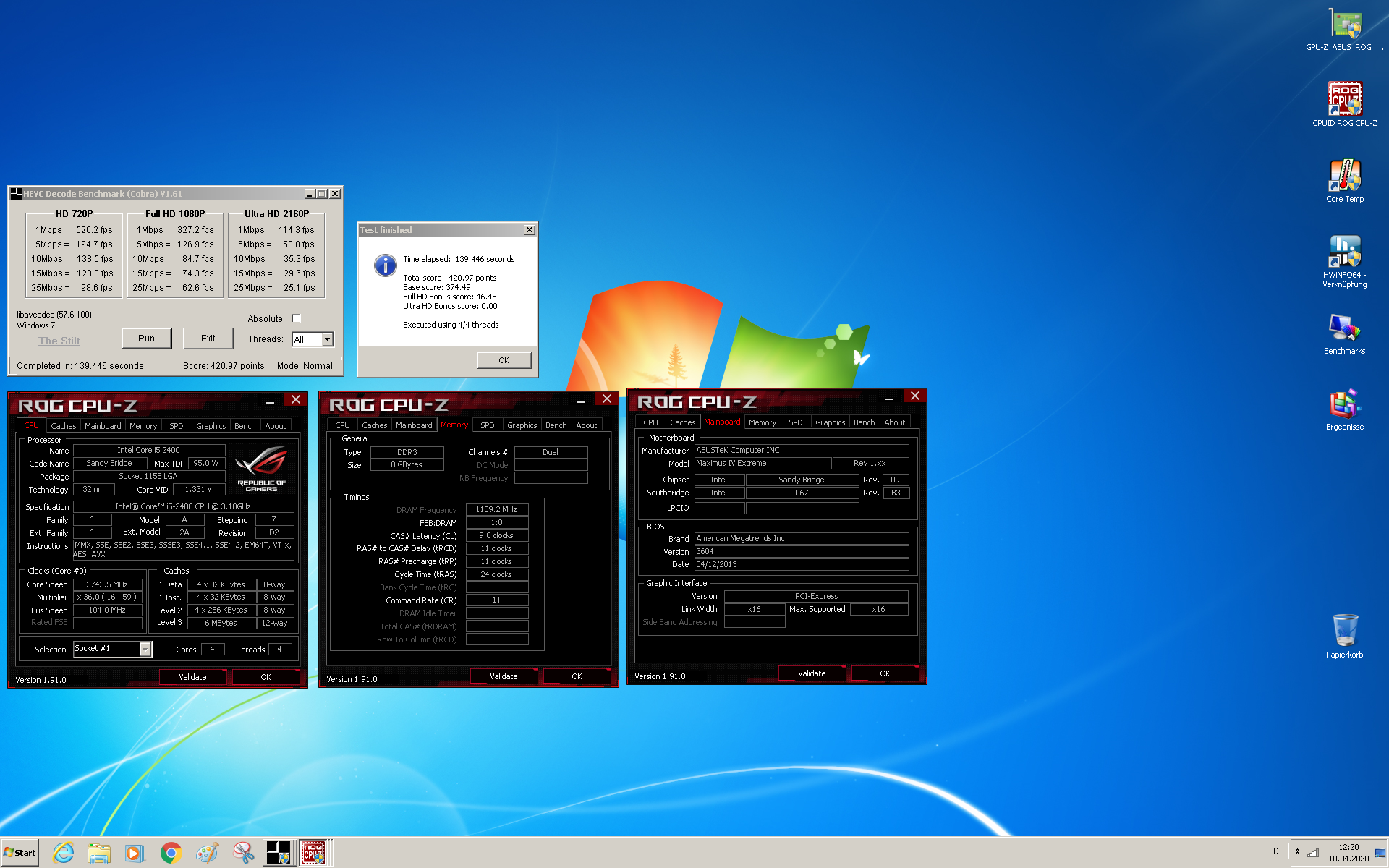1389x868 pixels.
Task: Open Caches tab in right CPU-Z window
Action: coord(683,422)
